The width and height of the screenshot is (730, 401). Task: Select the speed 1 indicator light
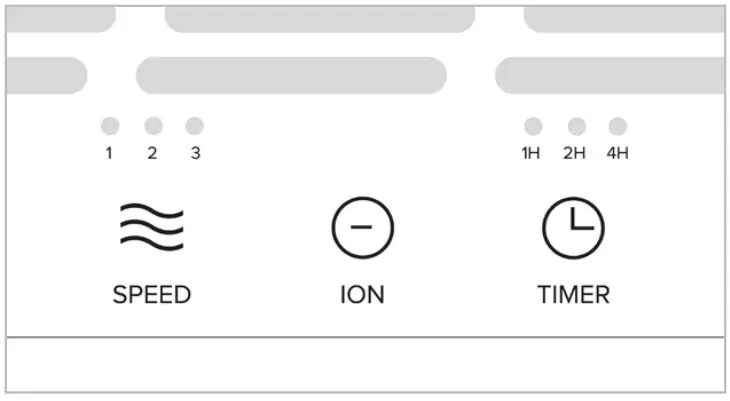coord(110,126)
